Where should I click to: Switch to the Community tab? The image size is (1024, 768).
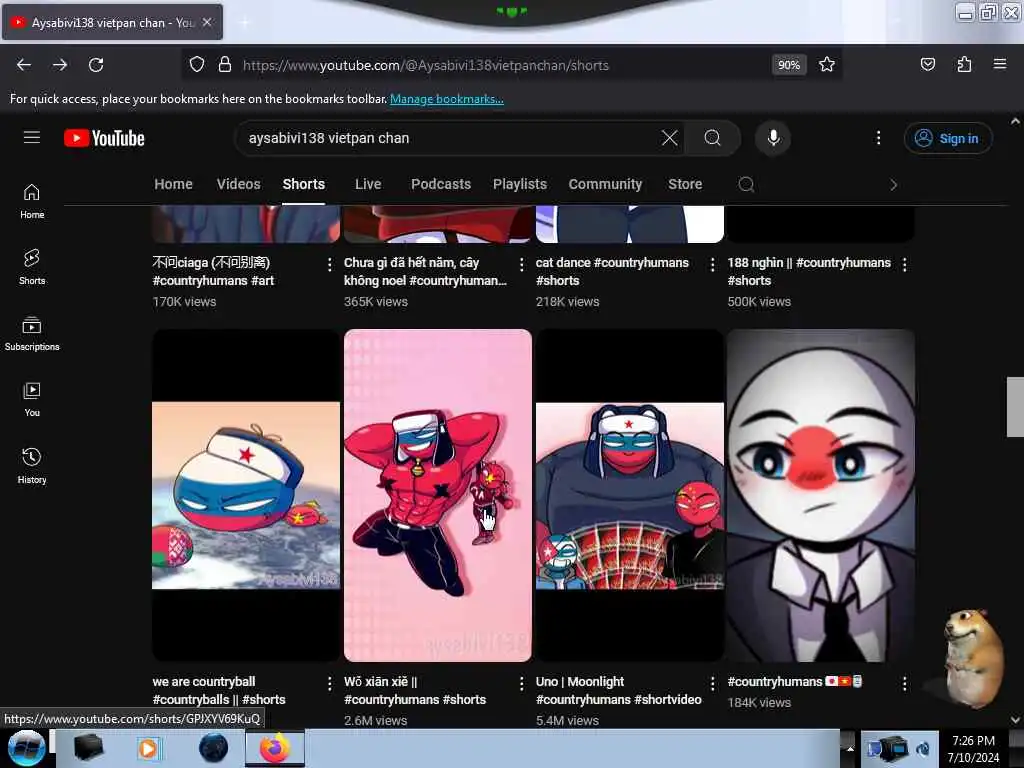[605, 184]
